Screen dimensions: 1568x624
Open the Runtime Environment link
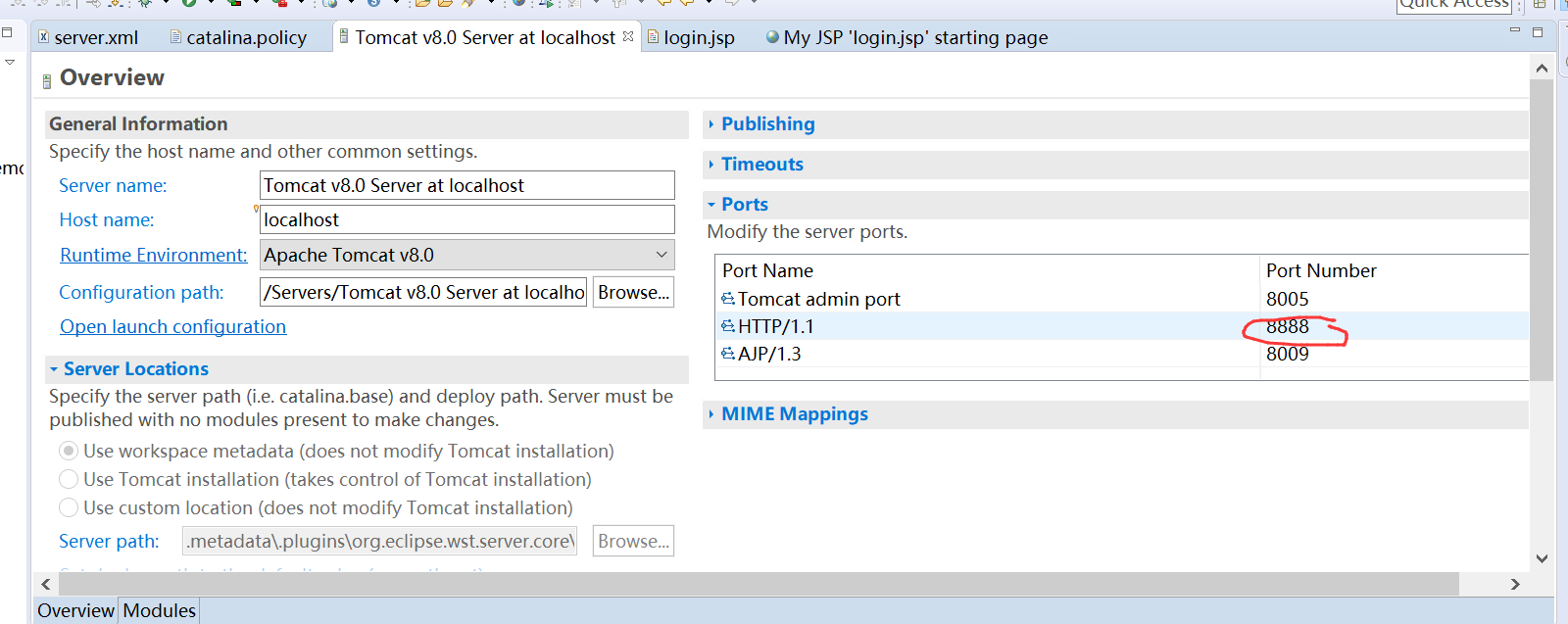[x=154, y=255]
